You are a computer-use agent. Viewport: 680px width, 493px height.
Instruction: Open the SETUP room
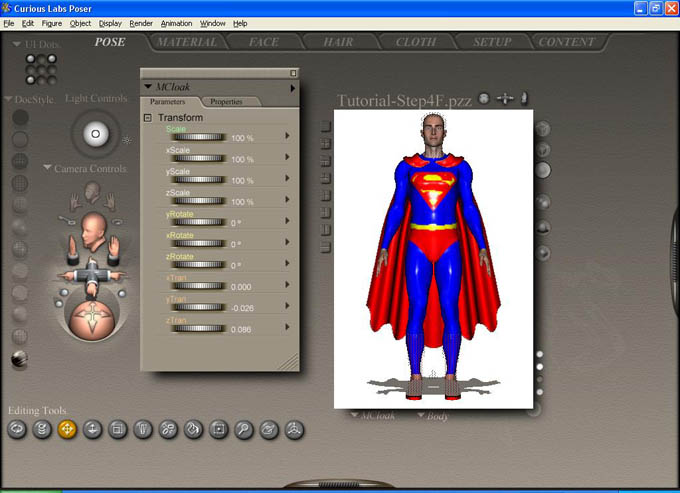pos(492,42)
